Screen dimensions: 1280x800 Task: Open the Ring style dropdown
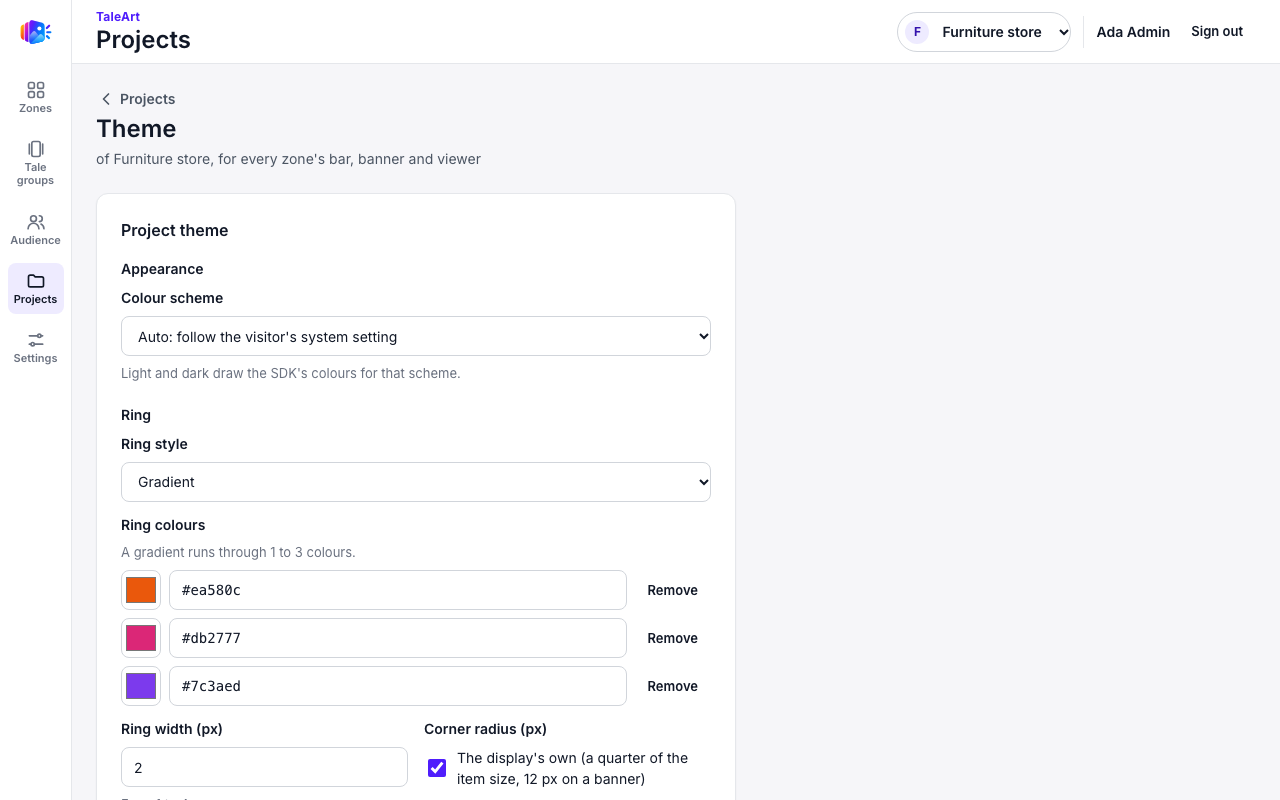click(x=416, y=482)
